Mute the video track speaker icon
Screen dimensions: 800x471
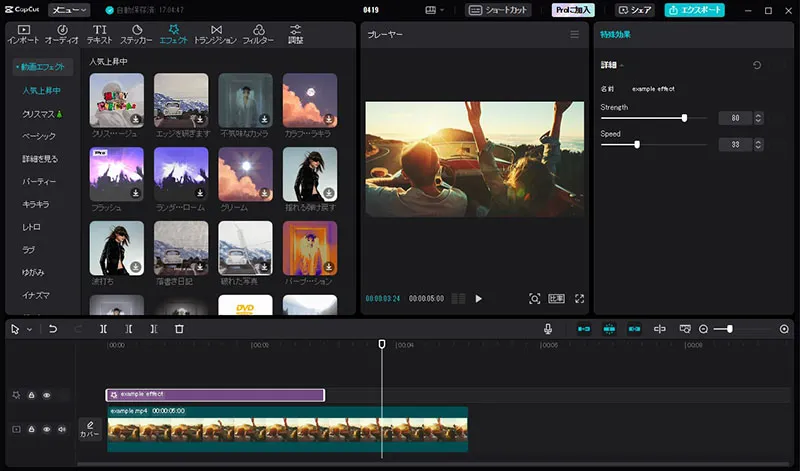61,429
